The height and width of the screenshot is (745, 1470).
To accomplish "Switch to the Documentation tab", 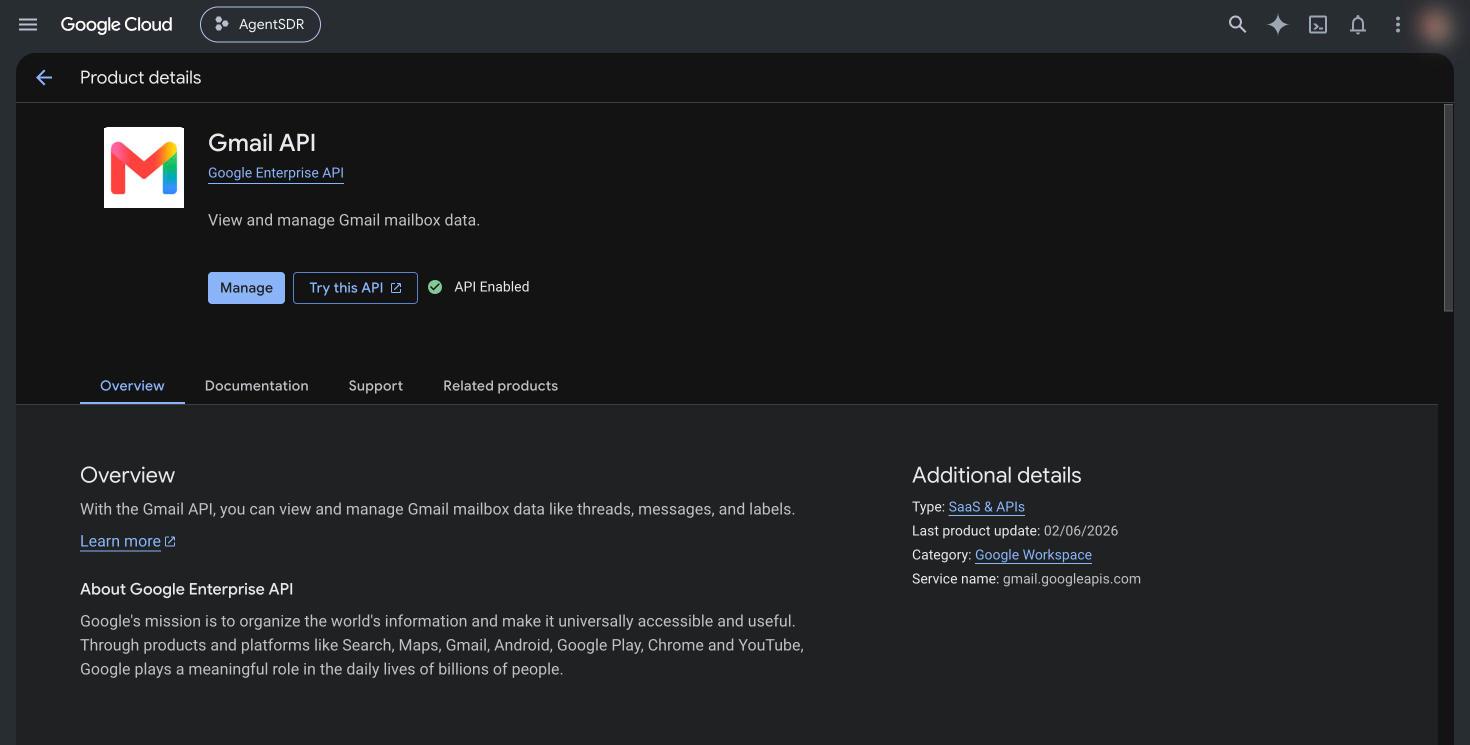I will [x=257, y=385].
